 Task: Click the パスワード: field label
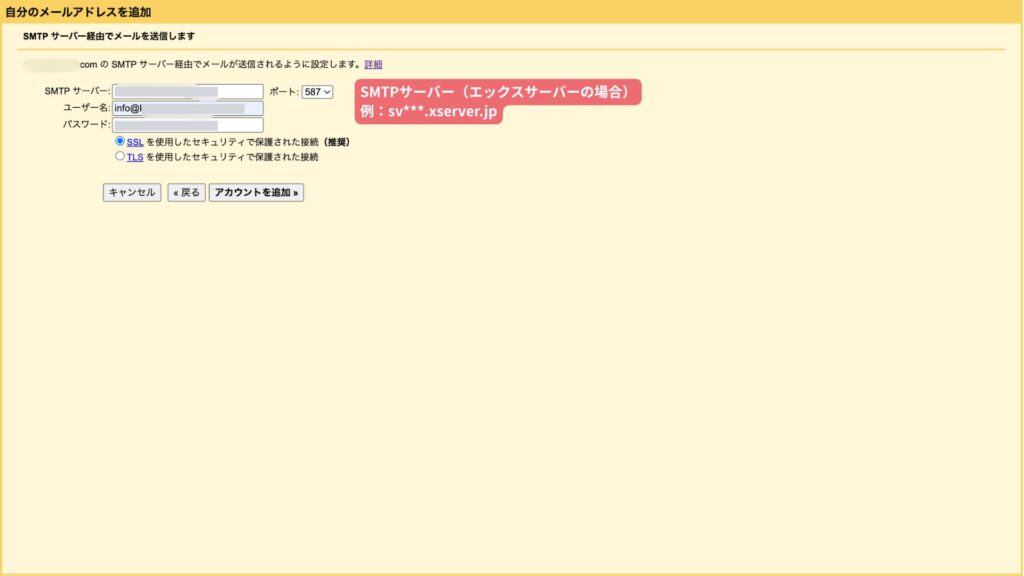86,125
